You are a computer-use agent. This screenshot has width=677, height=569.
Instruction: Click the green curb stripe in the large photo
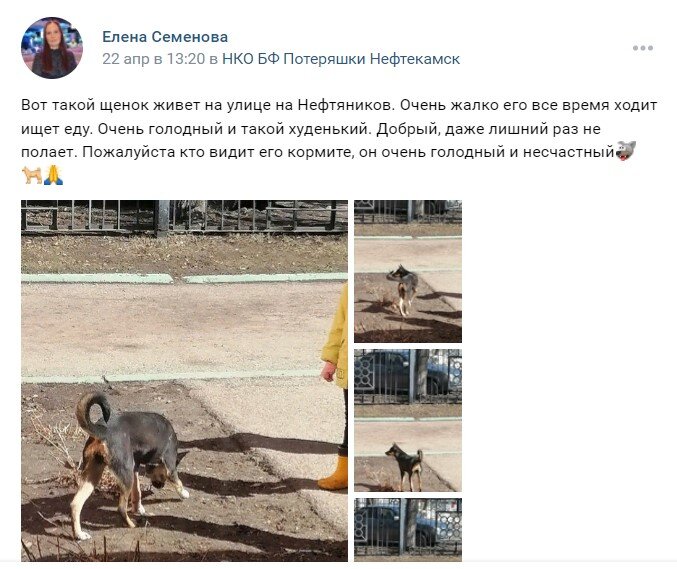pyautogui.click(x=184, y=278)
